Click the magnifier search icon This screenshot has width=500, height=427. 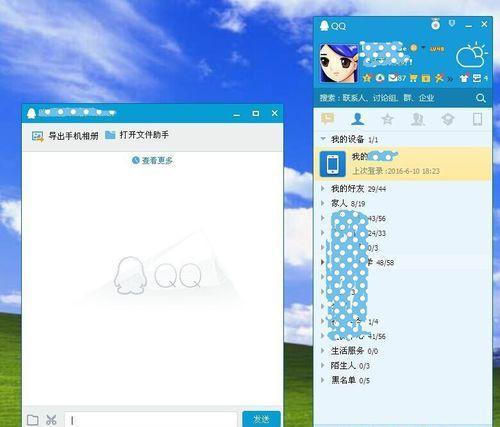(x=480, y=98)
